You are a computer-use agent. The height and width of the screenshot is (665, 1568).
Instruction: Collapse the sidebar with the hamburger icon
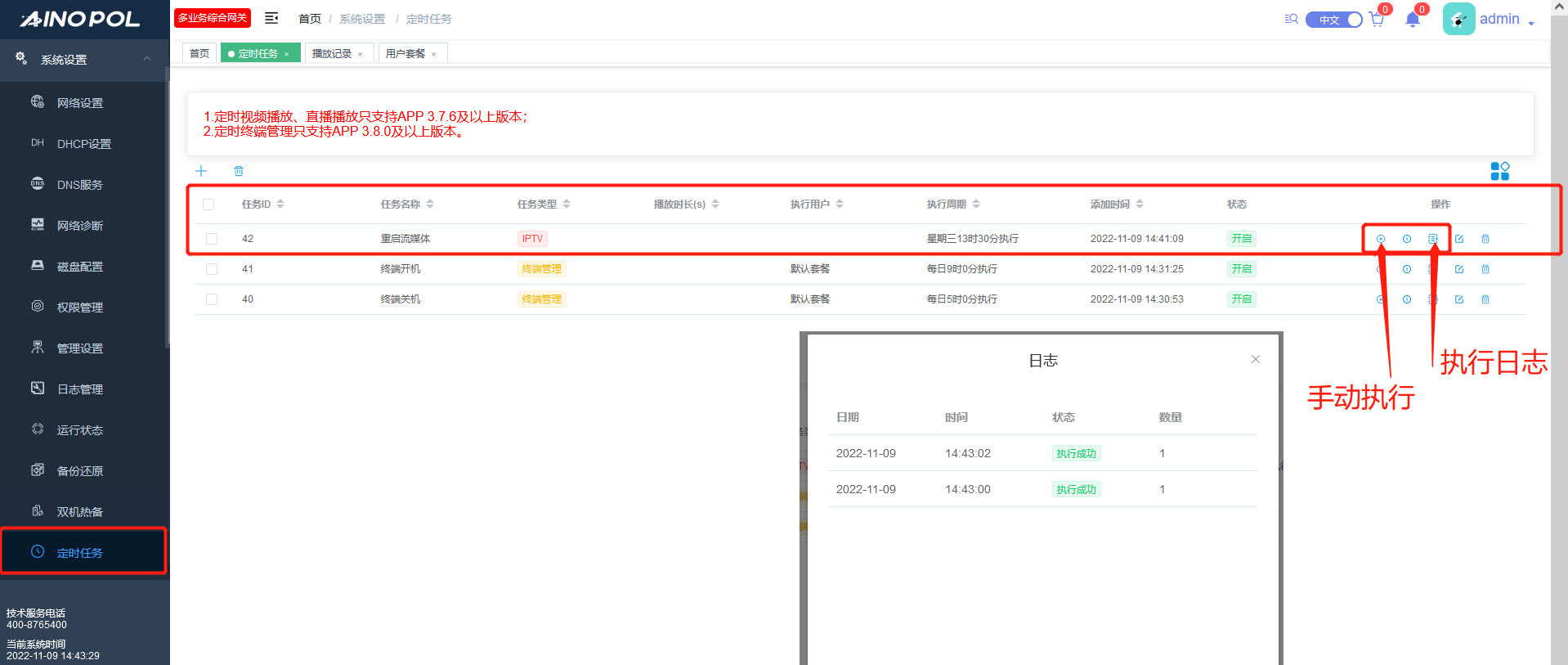click(271, 18)
